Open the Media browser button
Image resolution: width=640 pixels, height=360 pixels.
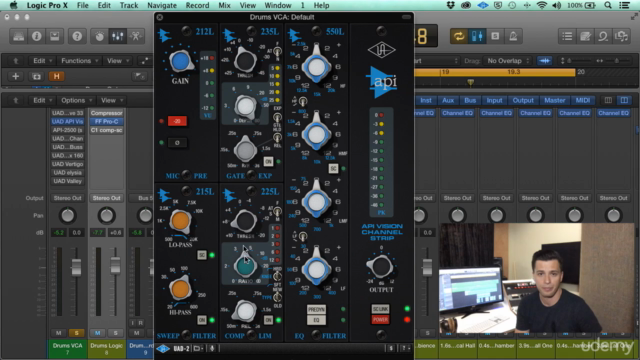[621, 36]
